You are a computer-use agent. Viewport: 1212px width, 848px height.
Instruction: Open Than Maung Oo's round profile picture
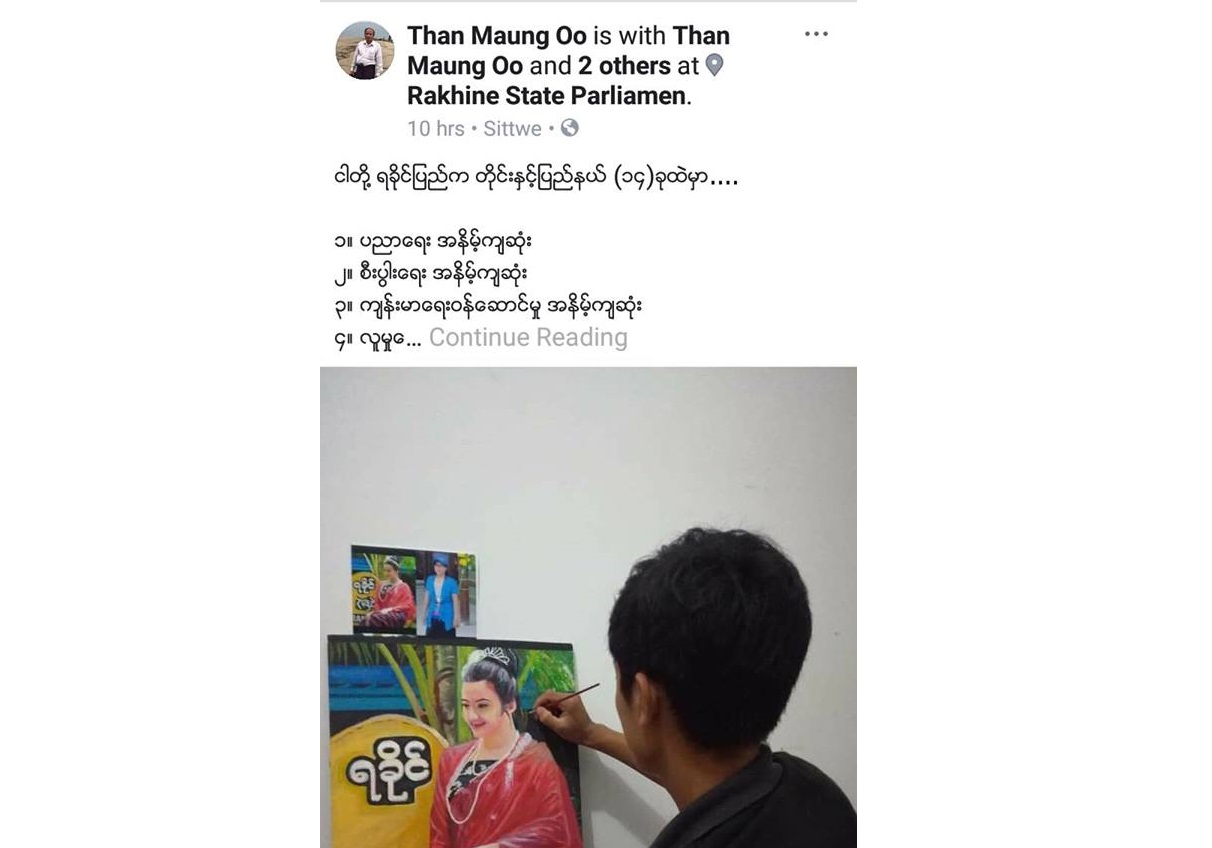click(364, 50)
